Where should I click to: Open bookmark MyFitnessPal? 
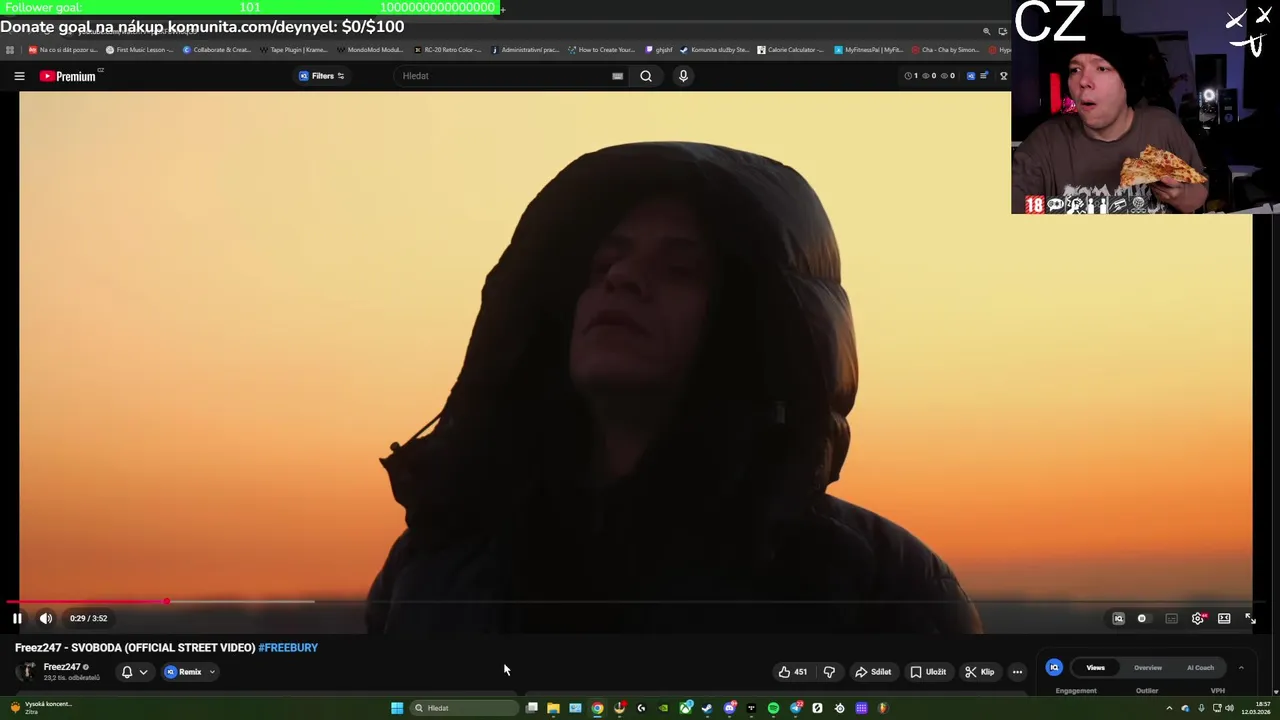868,50
